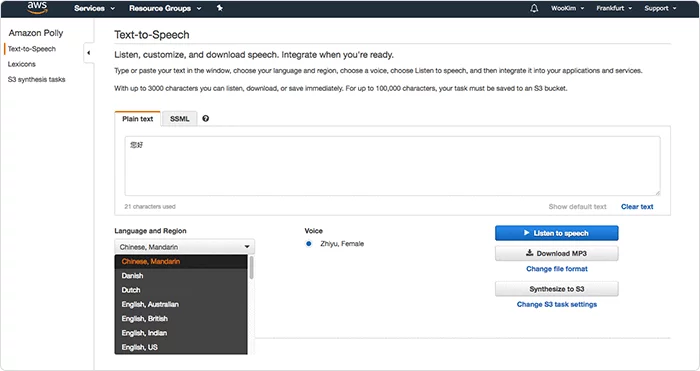Click the Synthesize to S3 button
This screenshot has width=700, height=371.
(x=556, y=289)
